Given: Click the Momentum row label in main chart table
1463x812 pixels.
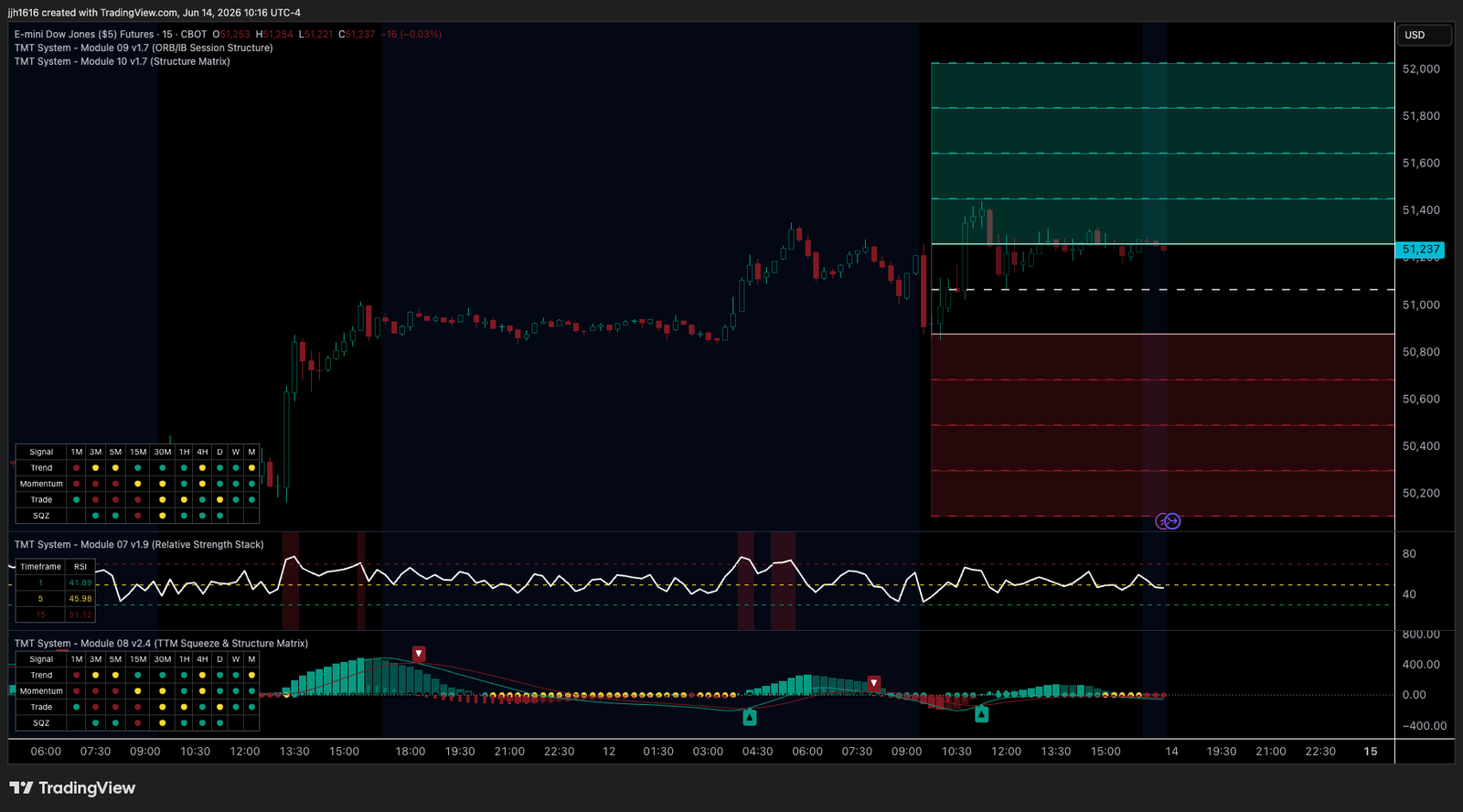Looking at the screenshot, I should [41, 484].
